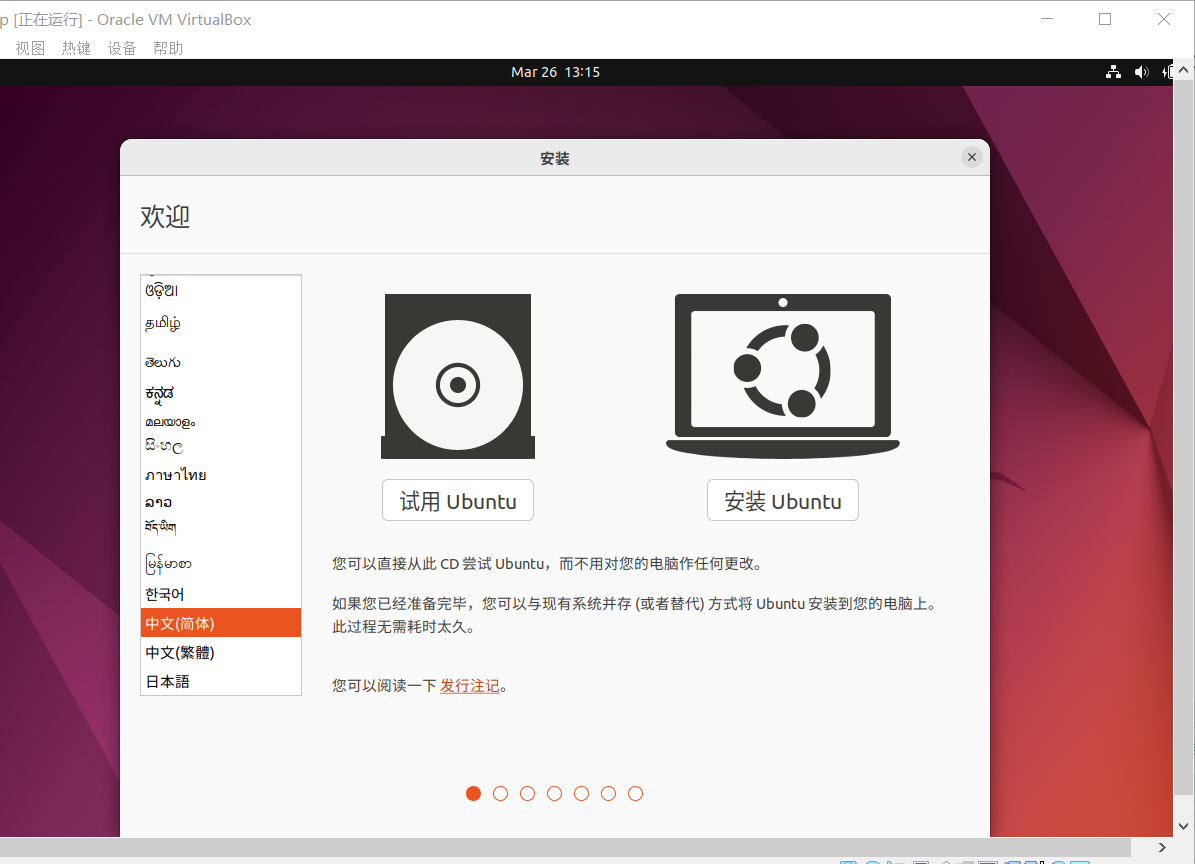Click the 安装 Ubuntu button
Viewport: 1195px width, 864px height.
click(783, 501)
